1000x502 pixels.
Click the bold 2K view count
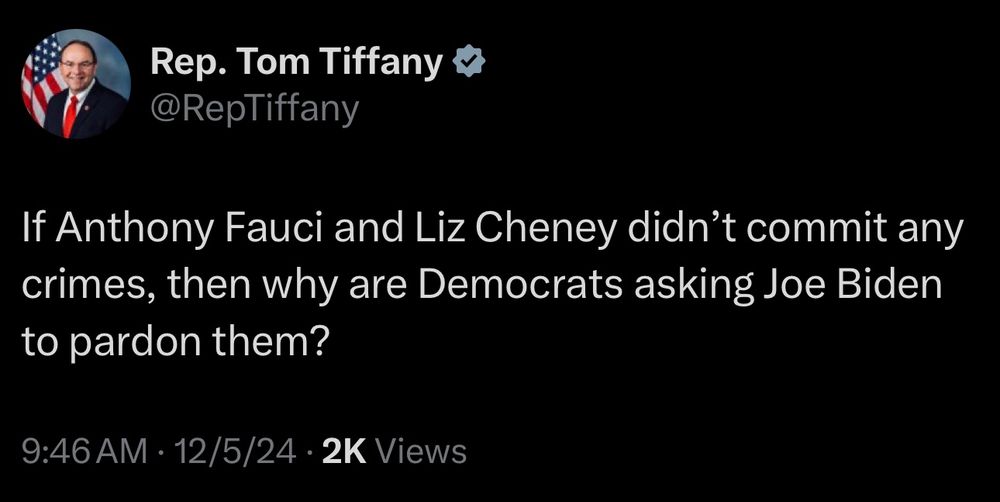(344, 452)
